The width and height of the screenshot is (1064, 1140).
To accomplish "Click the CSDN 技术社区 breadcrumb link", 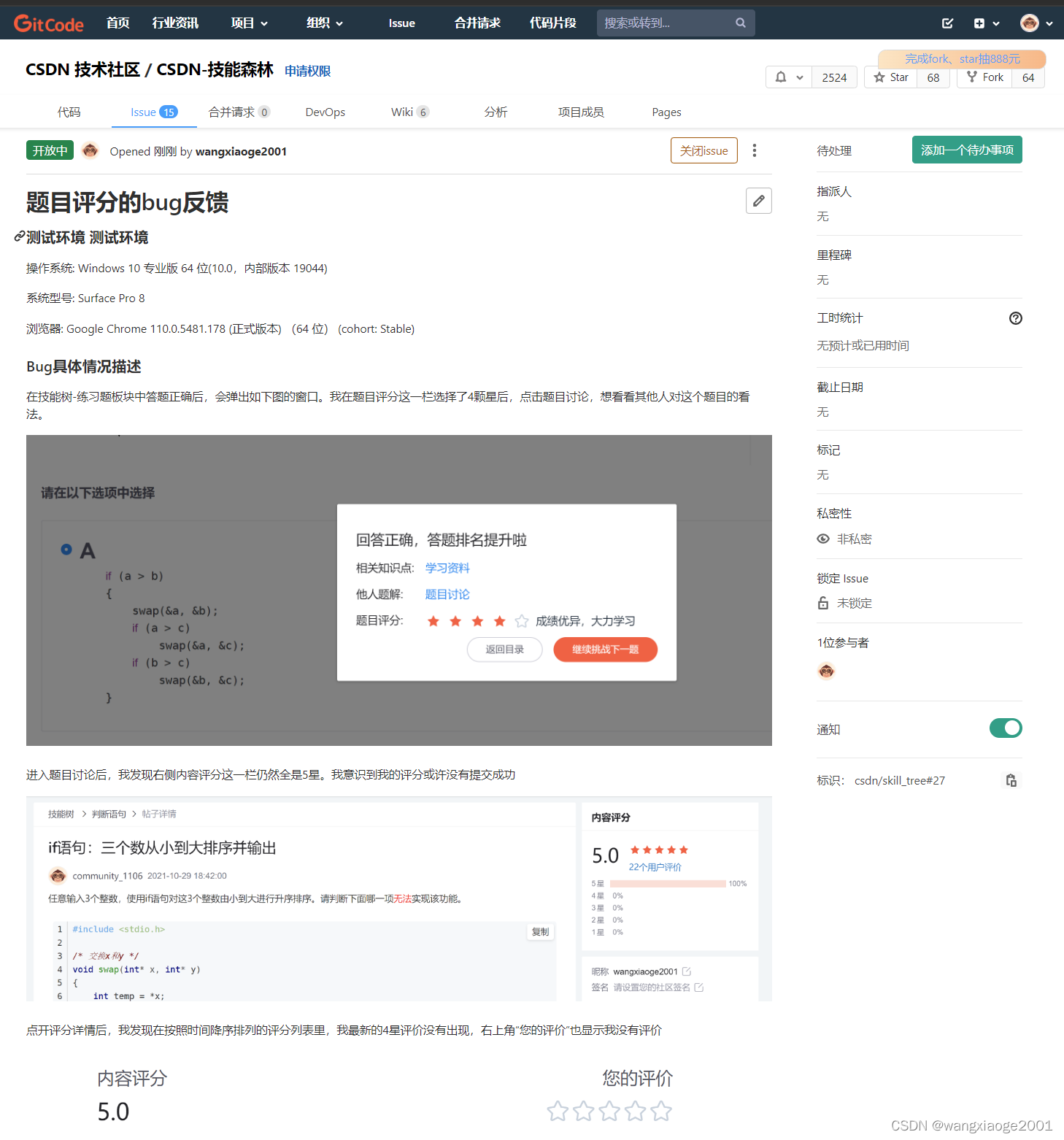I will click(82, 69).
